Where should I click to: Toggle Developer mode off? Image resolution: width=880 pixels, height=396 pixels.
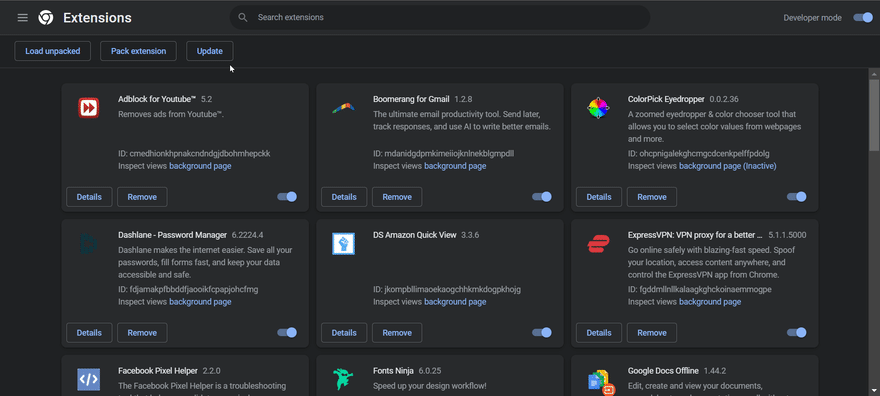[863, 17]
